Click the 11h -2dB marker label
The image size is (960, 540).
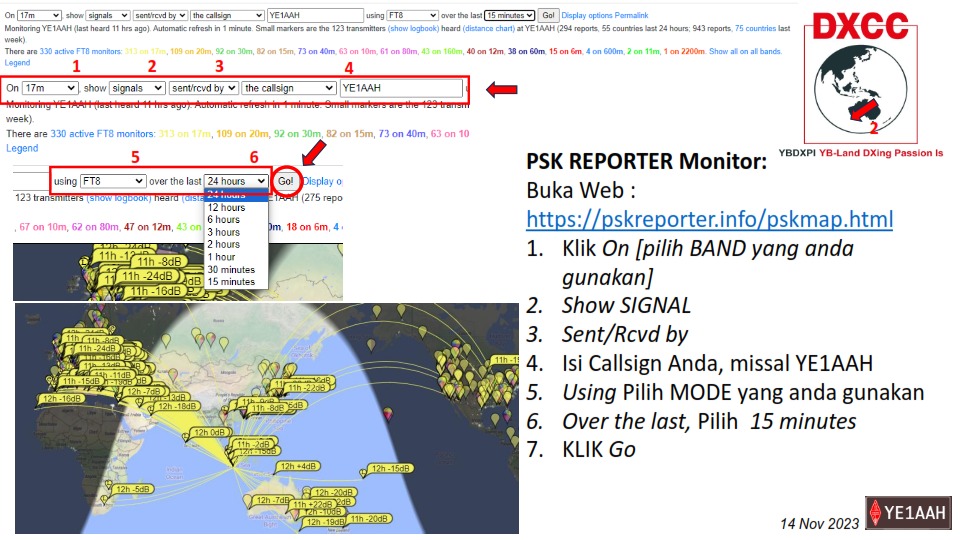[x=252, y=444]
